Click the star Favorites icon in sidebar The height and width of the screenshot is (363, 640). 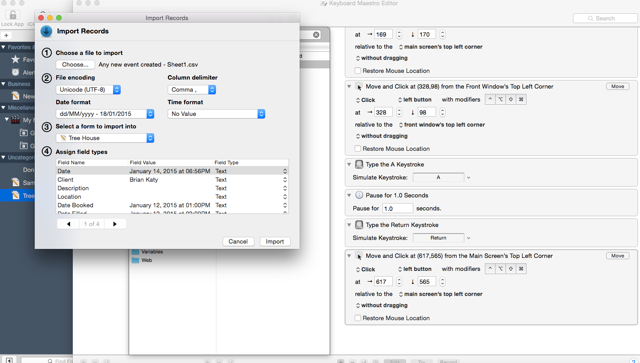(16, 59)
